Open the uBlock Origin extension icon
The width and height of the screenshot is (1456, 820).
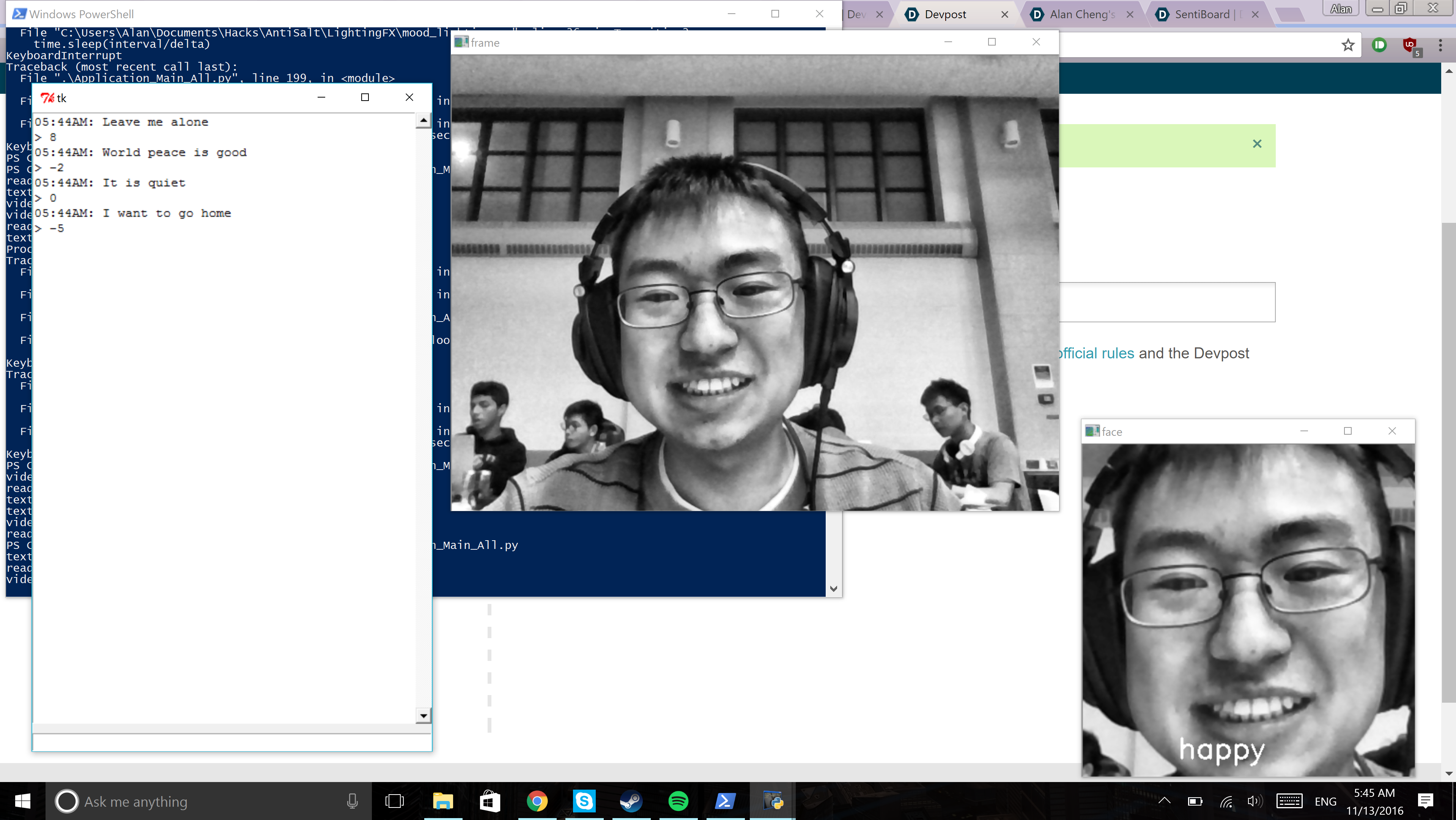[1411, 46]
